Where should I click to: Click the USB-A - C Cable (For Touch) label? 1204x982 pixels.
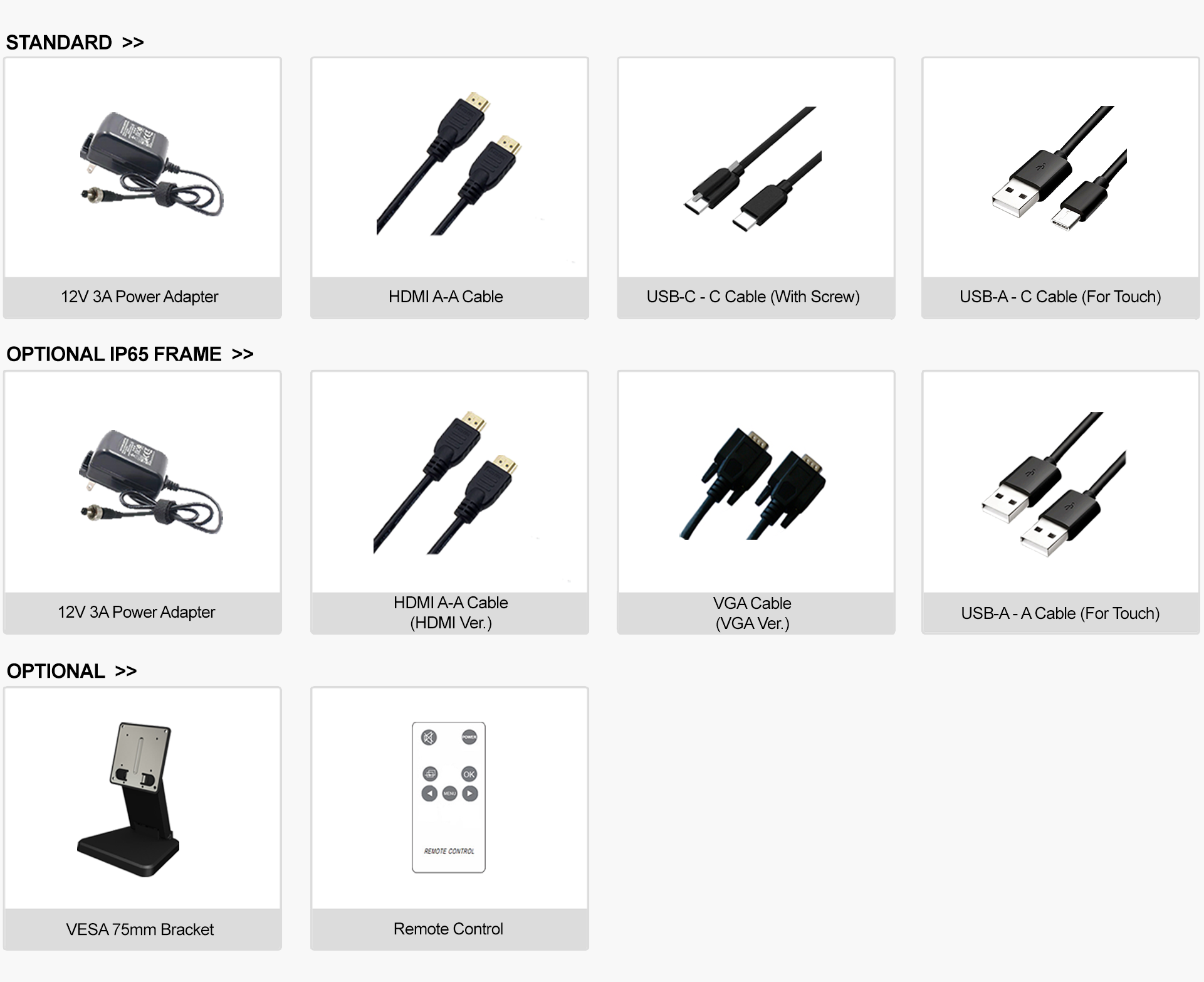coord(1060,297)
